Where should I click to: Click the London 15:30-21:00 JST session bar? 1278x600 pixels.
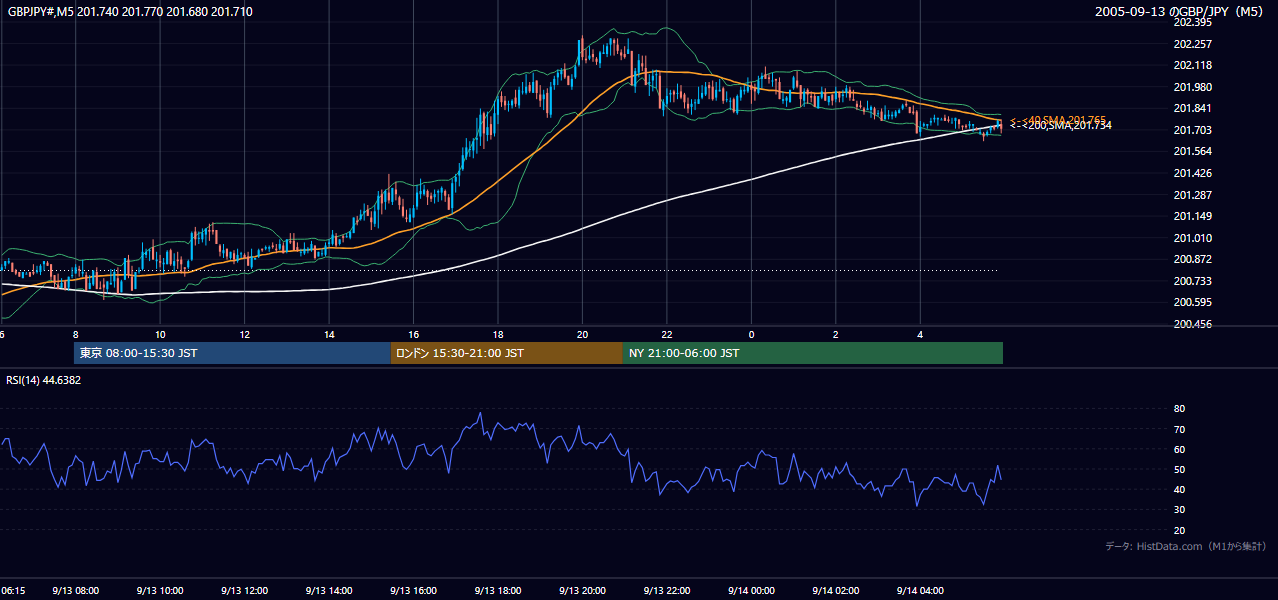506,353
